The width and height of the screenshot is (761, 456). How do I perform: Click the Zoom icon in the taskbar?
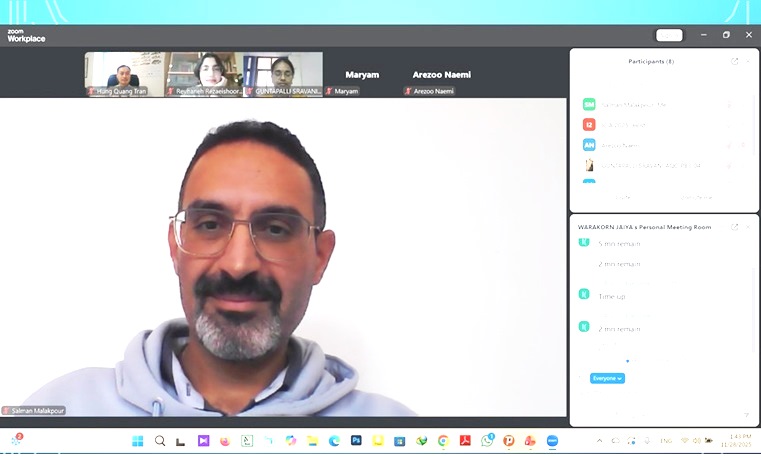click(x=552, y=440)
